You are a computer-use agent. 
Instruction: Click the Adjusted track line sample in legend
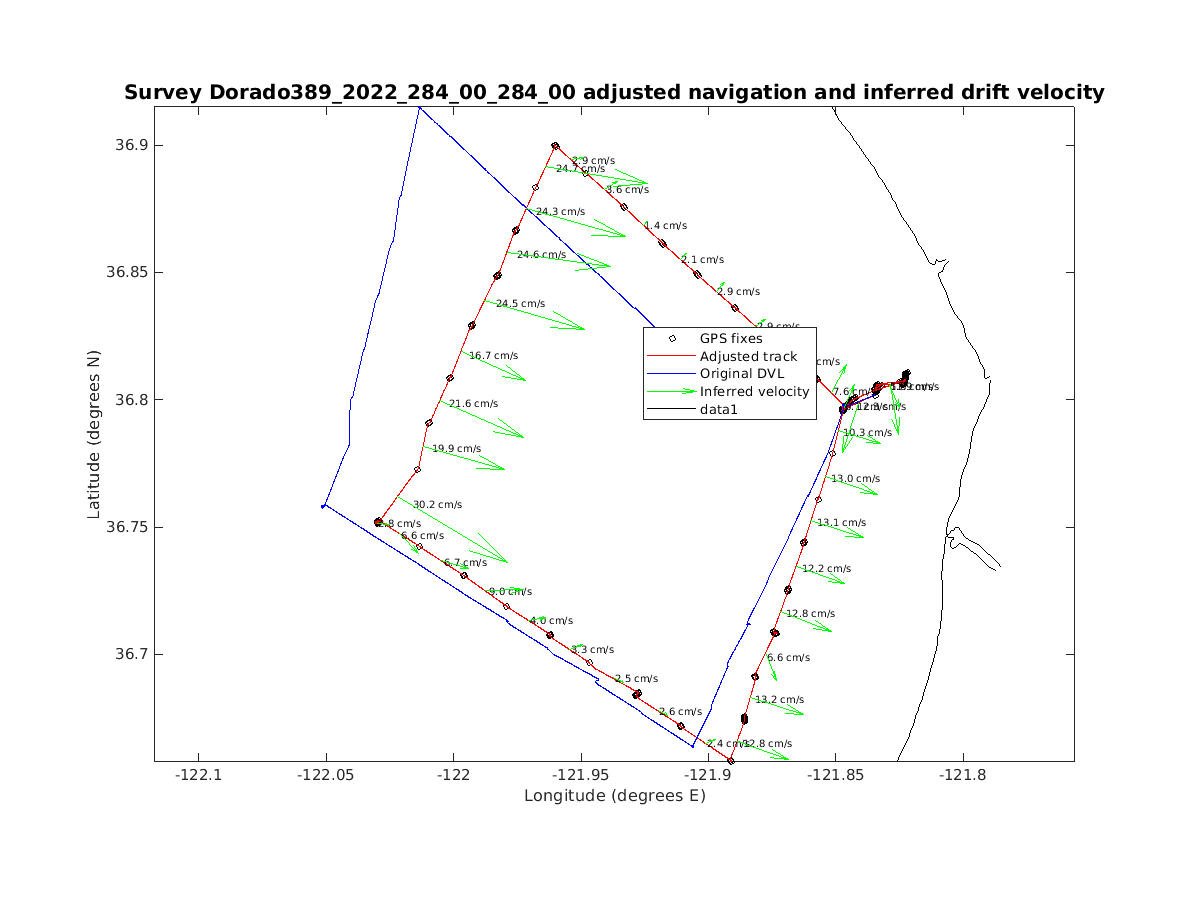[672, 357]
